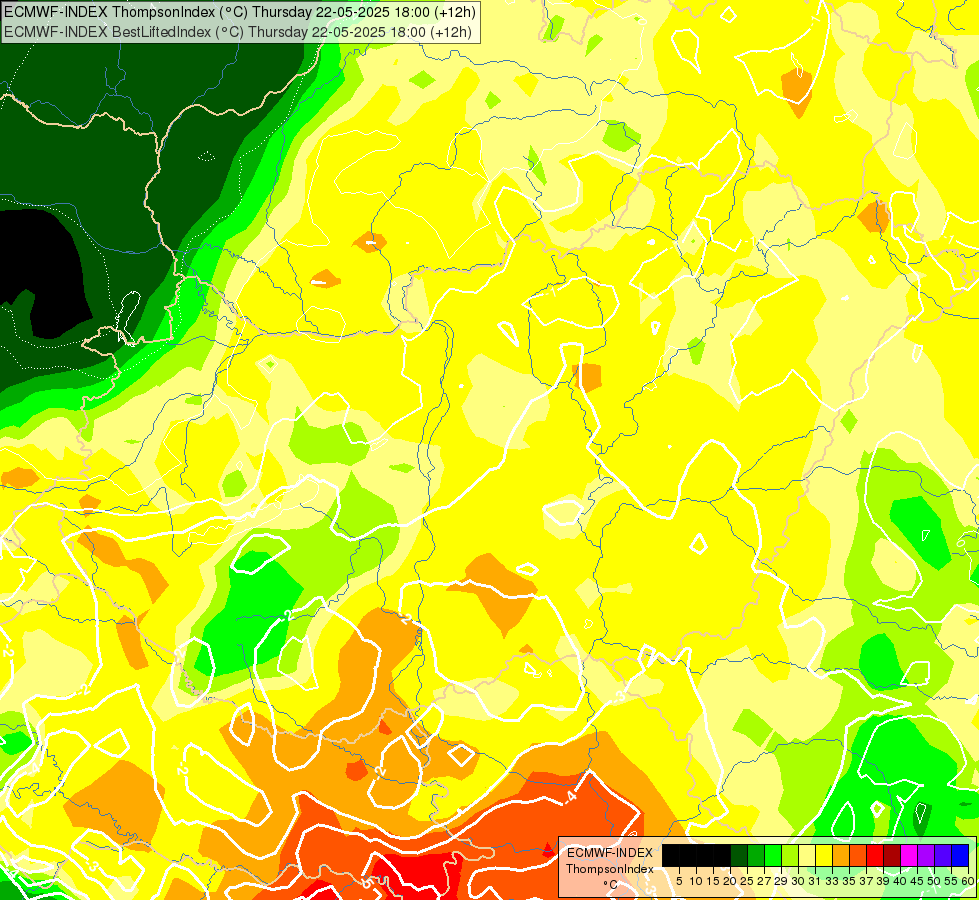Click the legend tick value 31
This screenshot has width=979, height=900.
[x=815, y=881]
